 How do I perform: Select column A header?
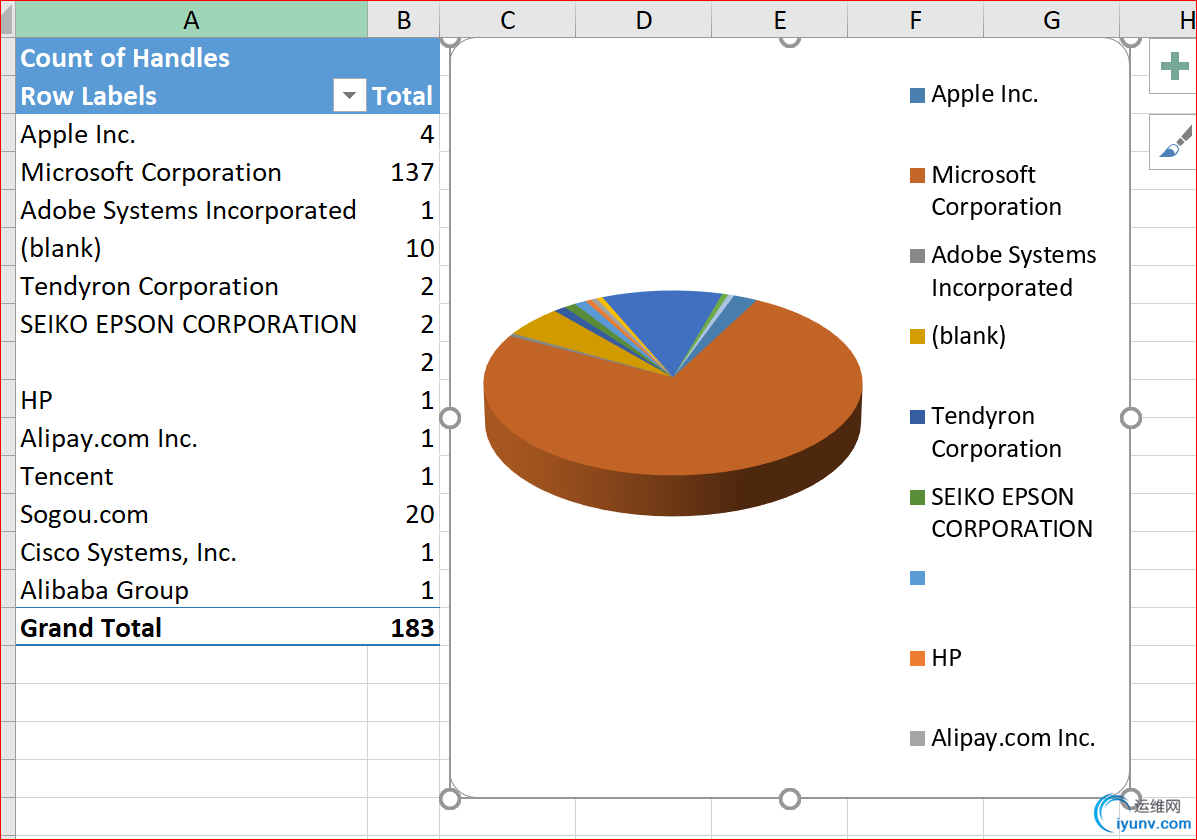click(191, 19)
